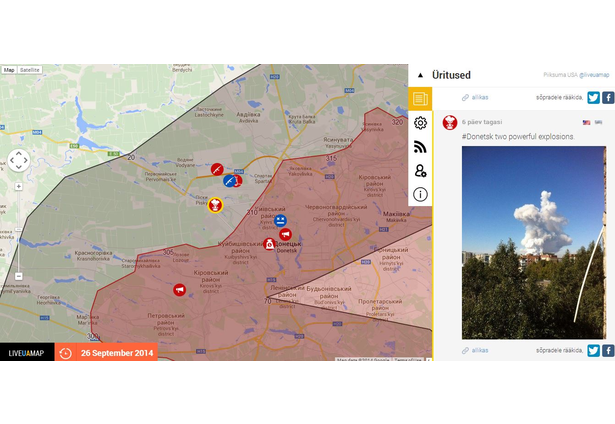Viewport: 615px width, 424px height.
Task: Click the US flag language icon
Action: coord(586,122)
